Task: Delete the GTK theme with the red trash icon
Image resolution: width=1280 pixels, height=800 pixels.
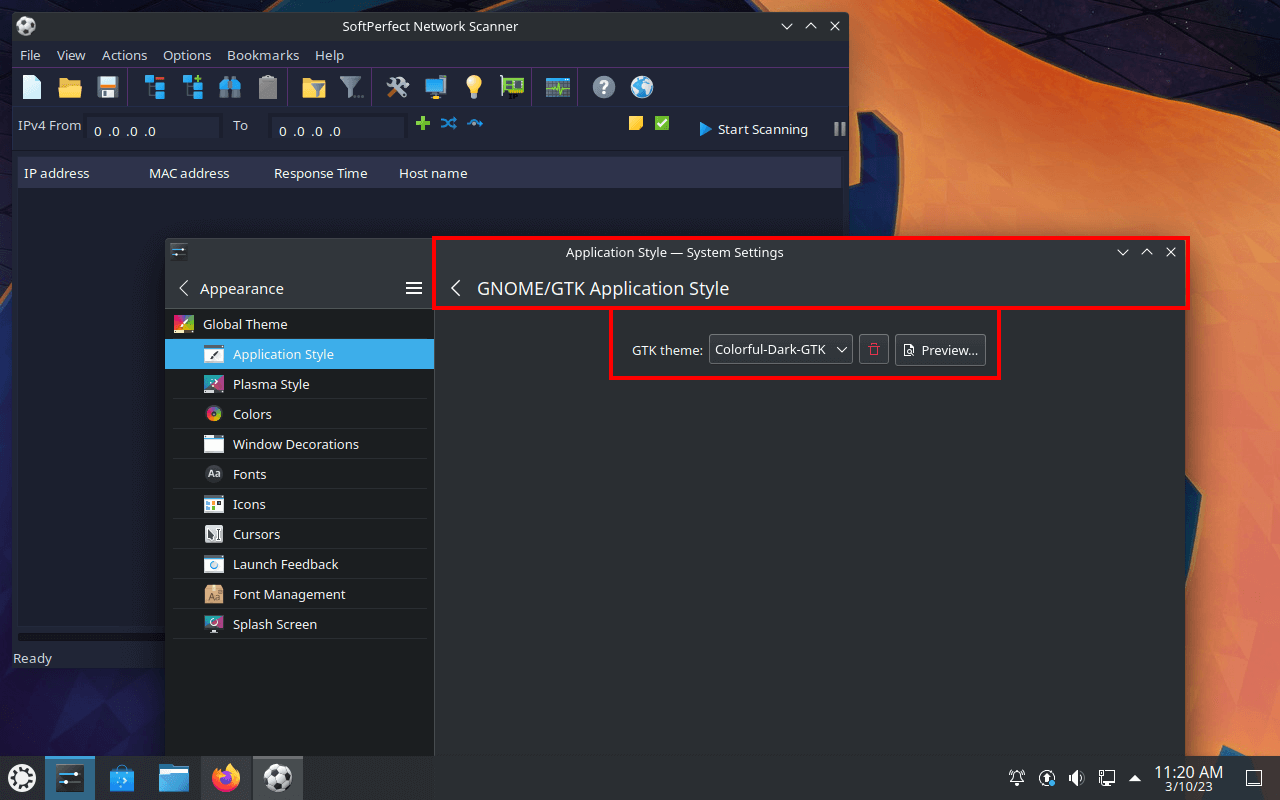Action: pyautogui.click(x=874, y=350)
